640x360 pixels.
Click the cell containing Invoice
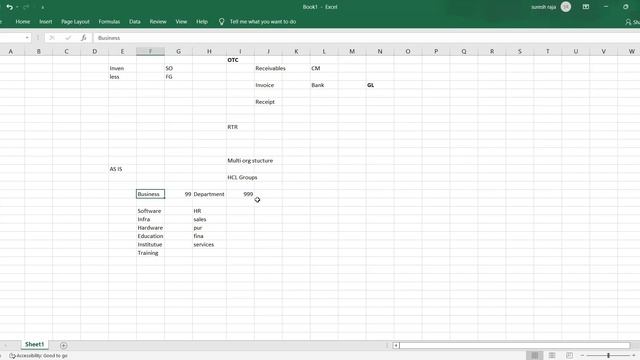tap(268, 85)
